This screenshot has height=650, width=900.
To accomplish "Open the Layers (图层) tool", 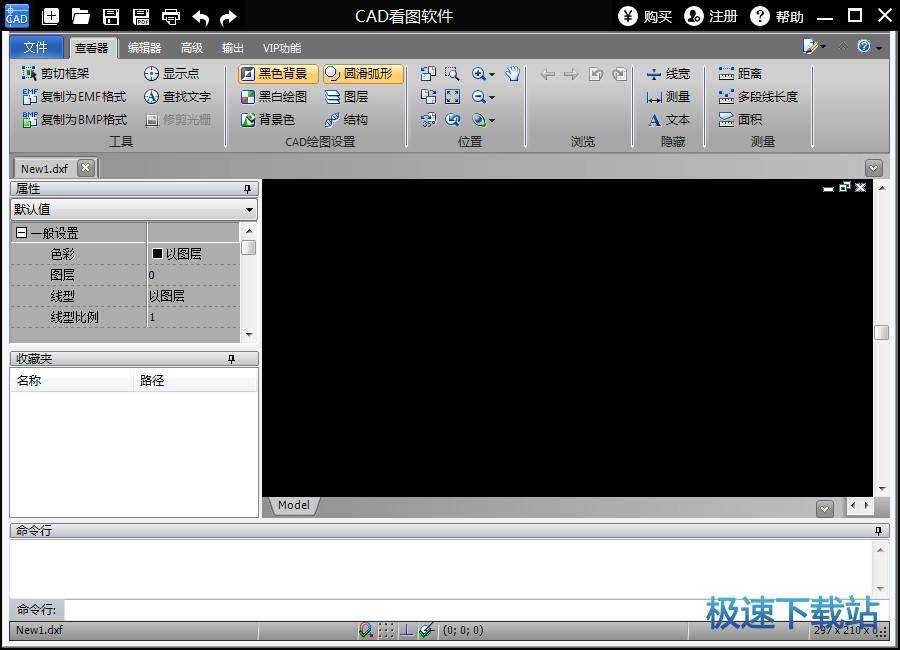I will 346,97.
